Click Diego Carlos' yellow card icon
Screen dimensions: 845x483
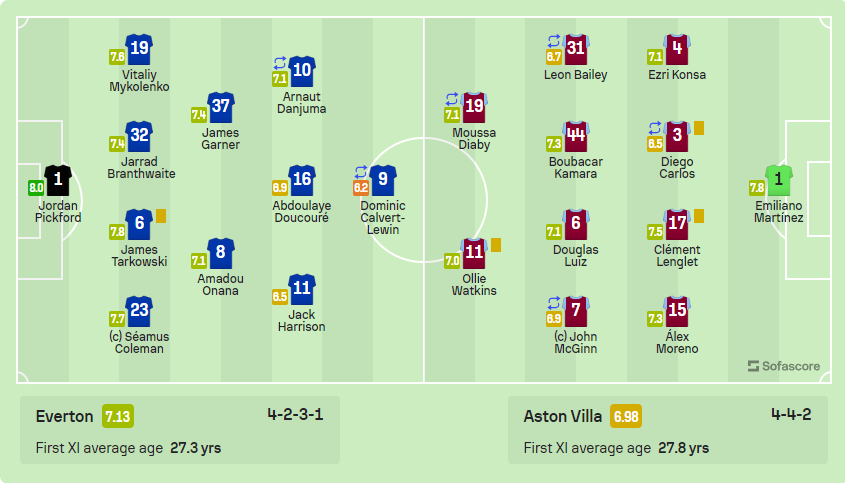(x=699, y=128)
